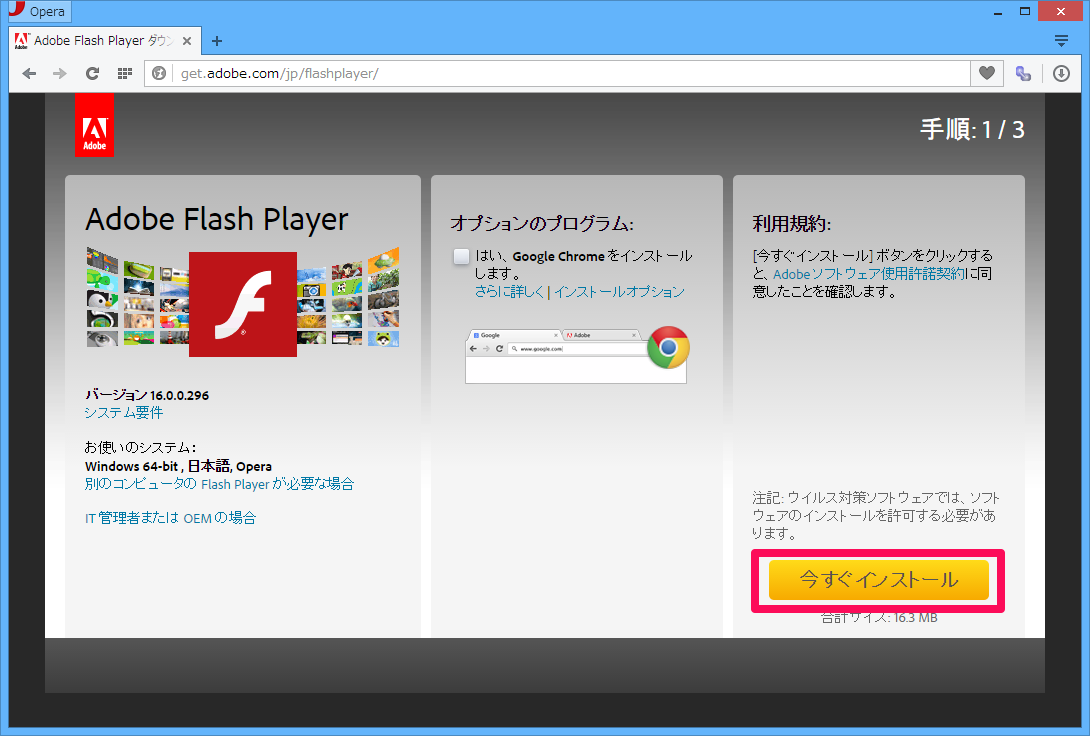Click the address bar URL field

click(x=560, y=73)
